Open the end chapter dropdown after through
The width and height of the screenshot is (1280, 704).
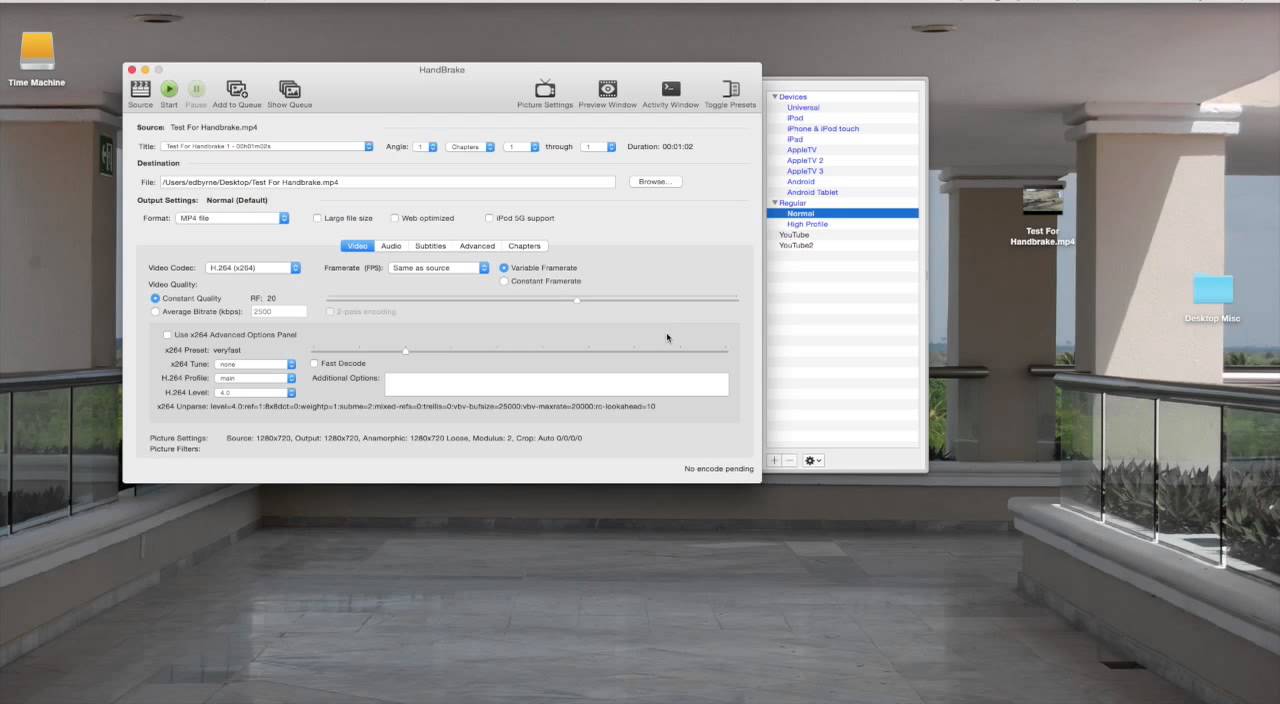(x=598, y=147)
